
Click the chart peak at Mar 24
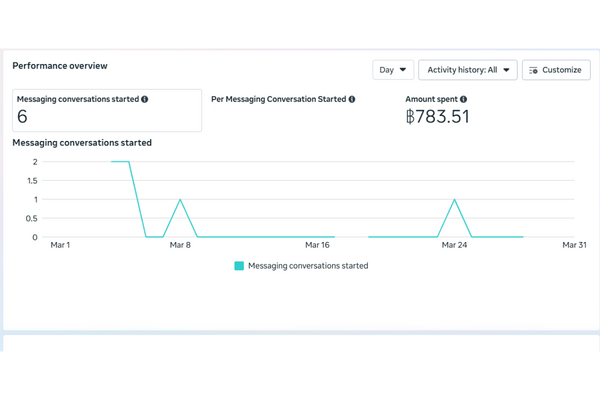tap(455, 200)
